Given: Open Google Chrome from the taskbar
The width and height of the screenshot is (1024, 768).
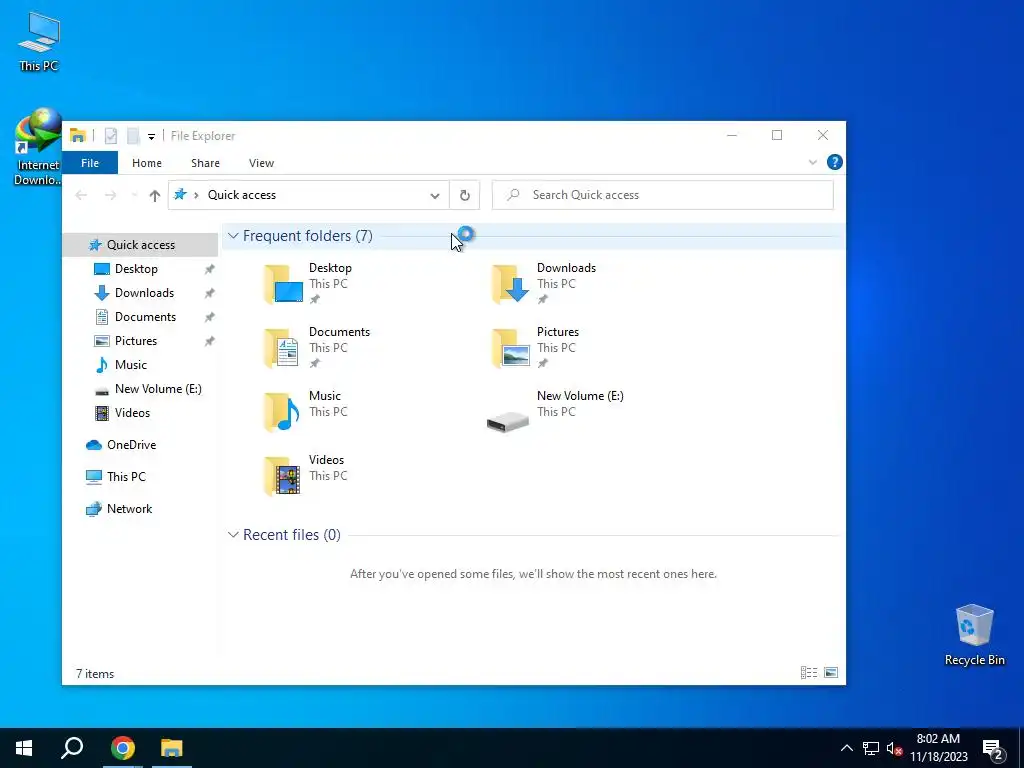Looking at the screenshot, I should 123,748.
